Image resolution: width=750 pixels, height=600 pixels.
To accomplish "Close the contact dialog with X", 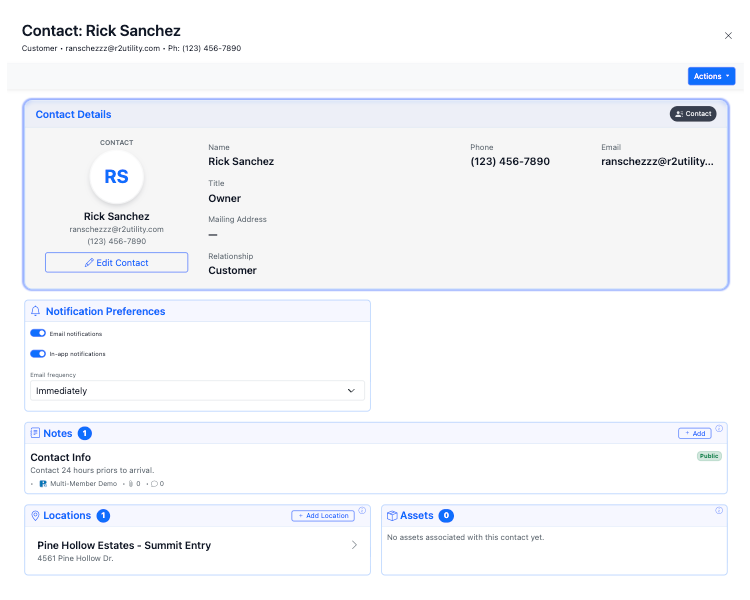I will (x=728, y=36).
